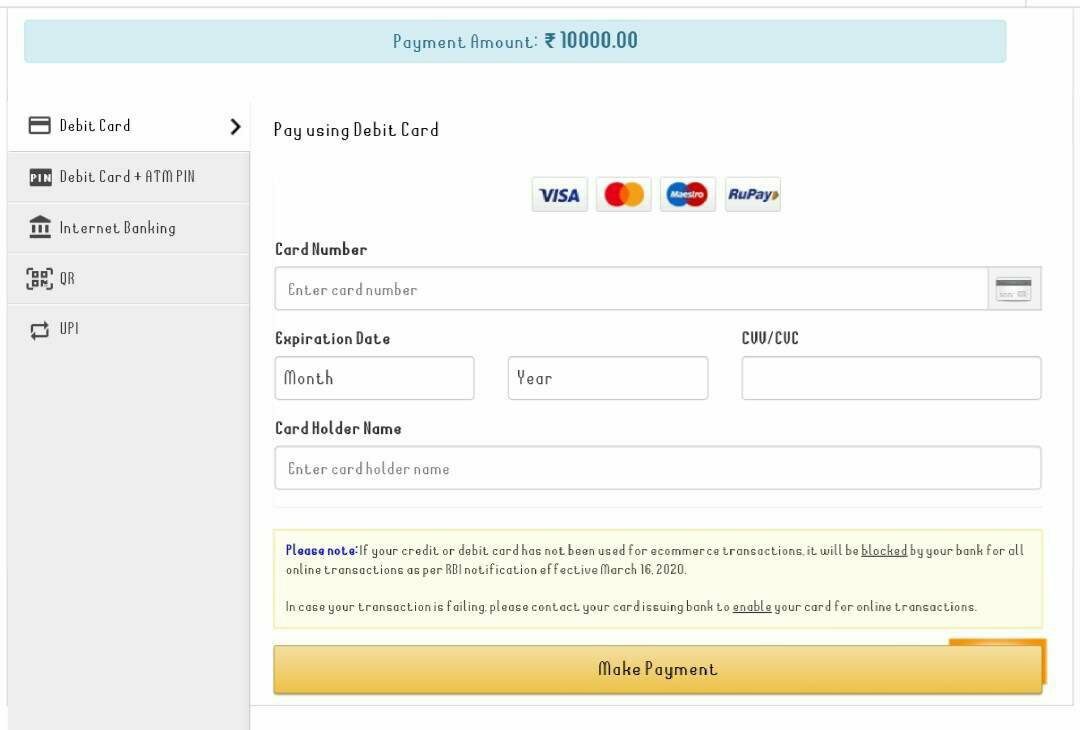1080x730 pixels.
Task: Click the underlined 'blocked' link
Action: click(x=884, y=550)
